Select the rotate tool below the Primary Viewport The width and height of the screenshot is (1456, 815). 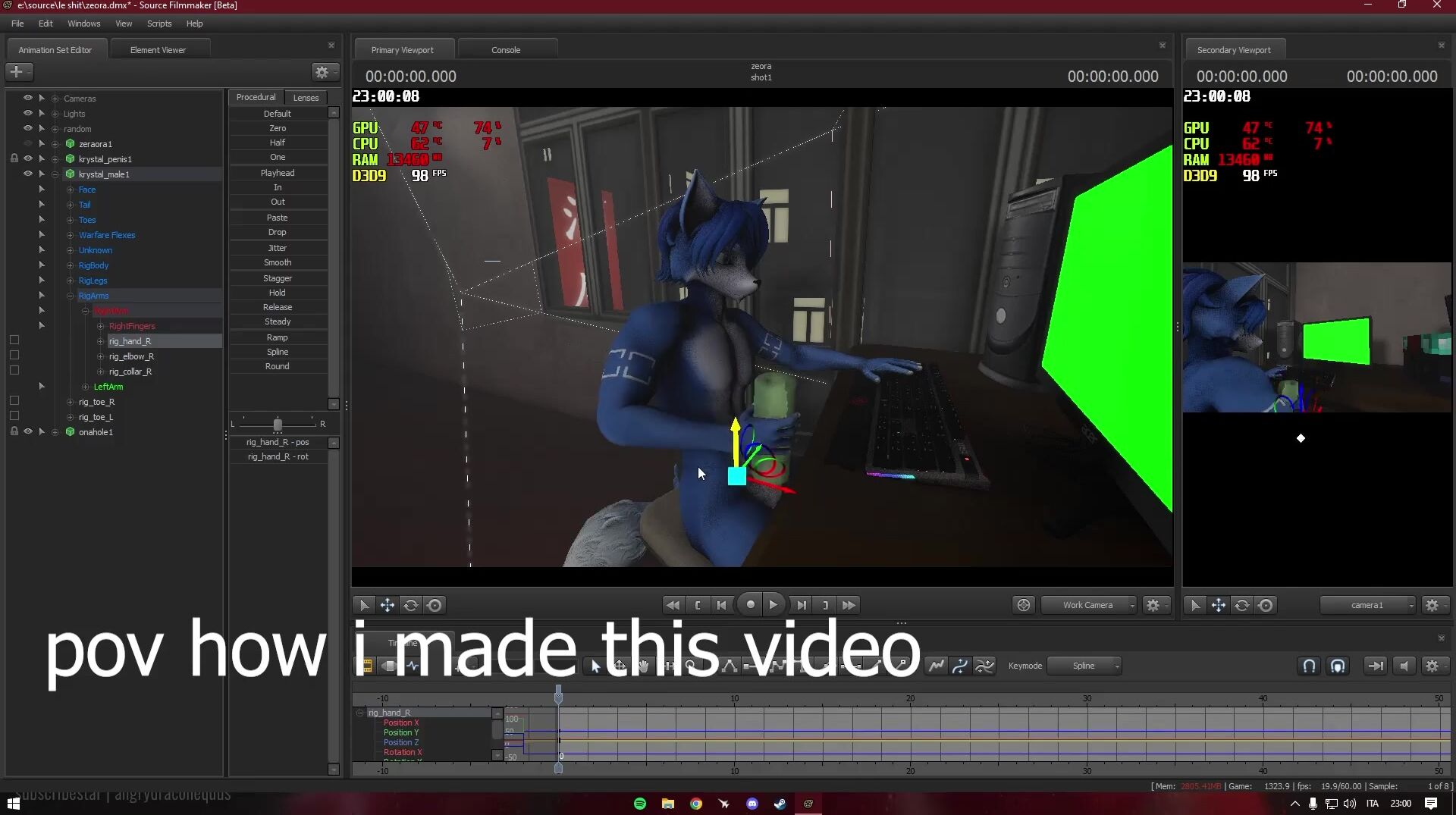(411, 605)
